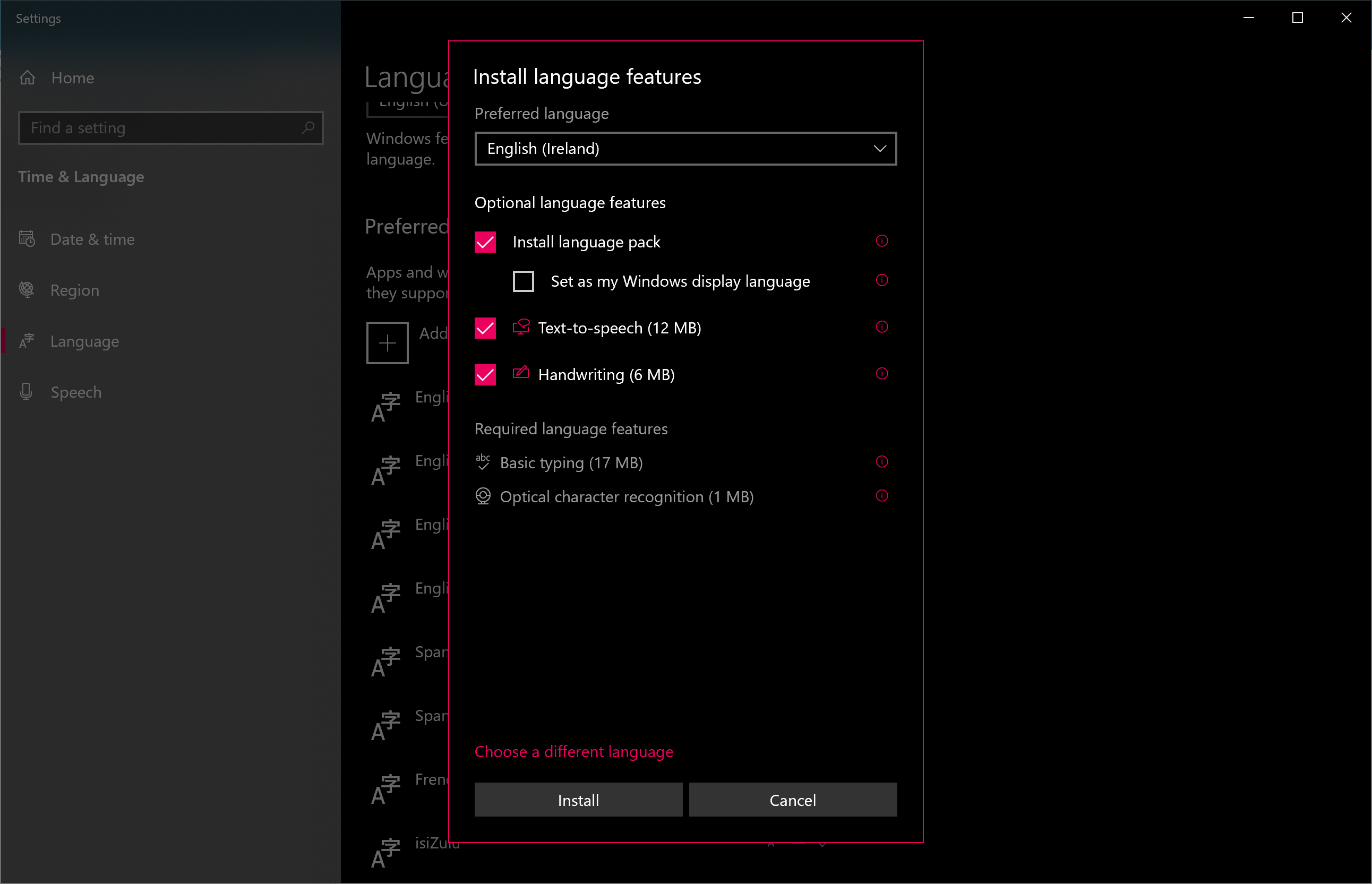
Task: Click Basic typing (17 MB) text
Action: pyautogui.click(x=571, y=462)
